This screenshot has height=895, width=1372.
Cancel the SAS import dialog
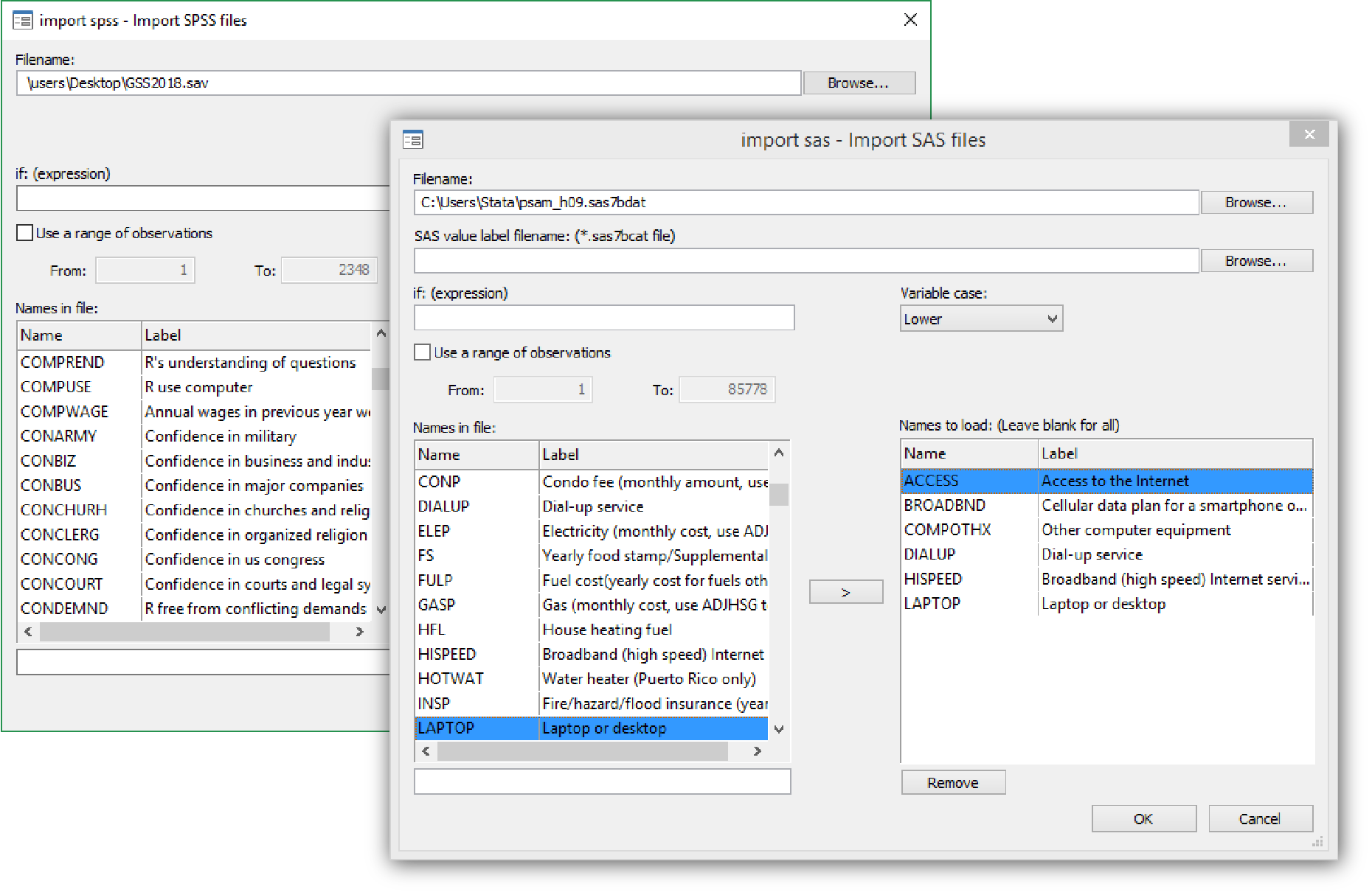point(1261,818)
